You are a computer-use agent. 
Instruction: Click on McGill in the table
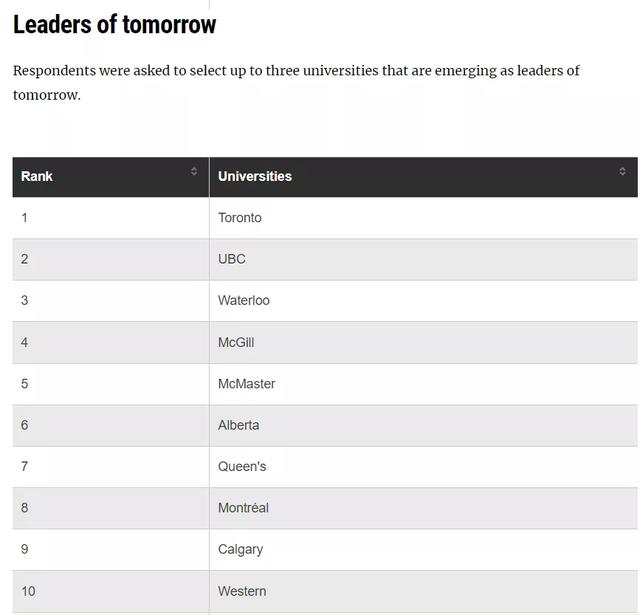(236, 342)
